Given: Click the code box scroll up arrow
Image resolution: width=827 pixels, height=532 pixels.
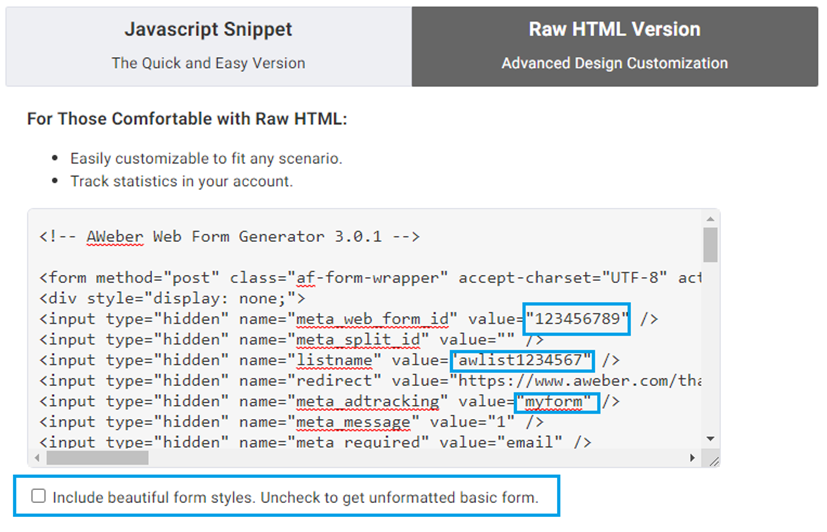Looking at the screenshot, I should click(x=710, y=219).
